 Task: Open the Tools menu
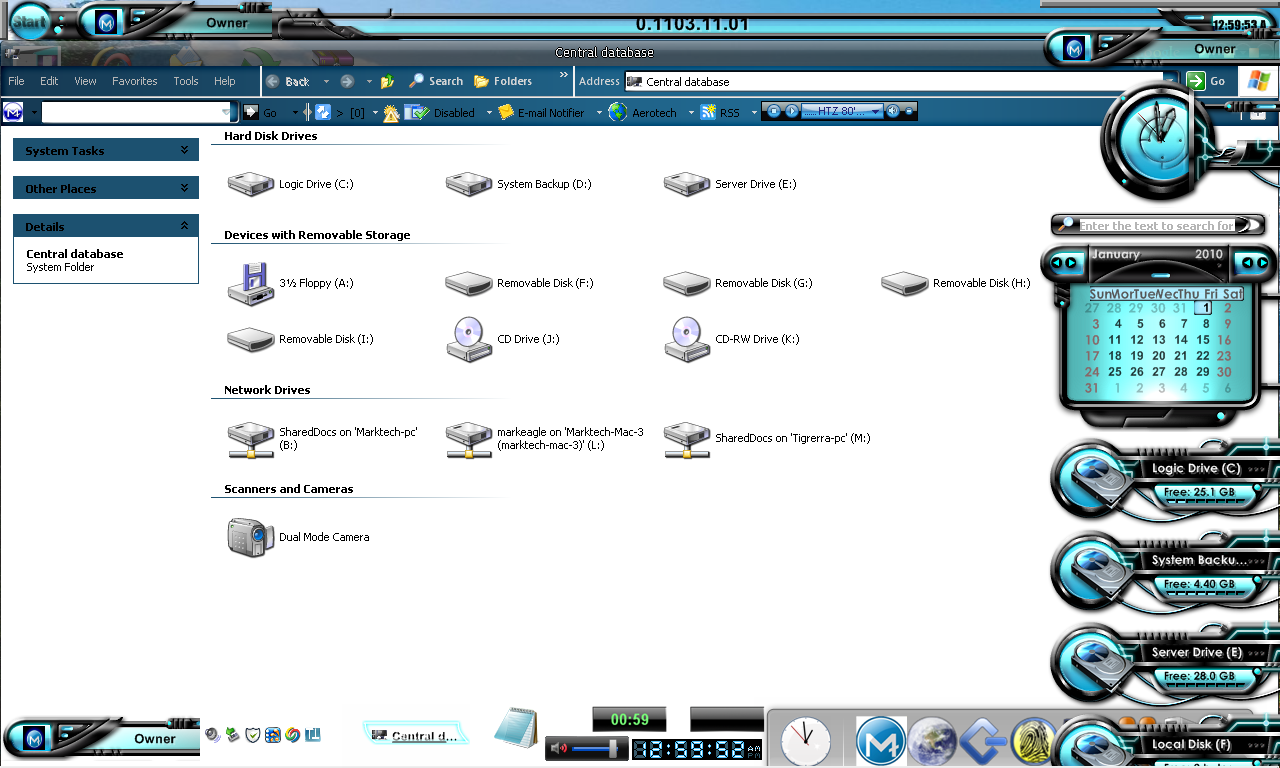tap(186, 82)
